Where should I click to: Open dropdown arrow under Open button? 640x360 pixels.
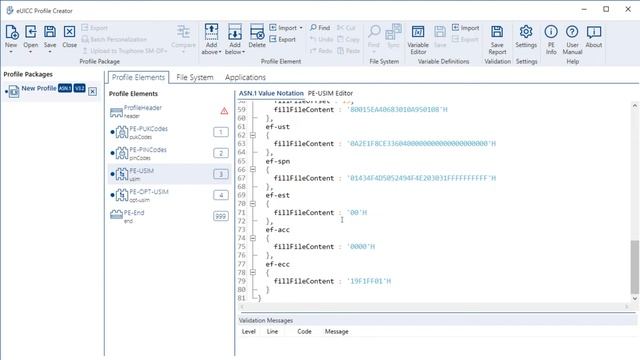tap(31, 52)
